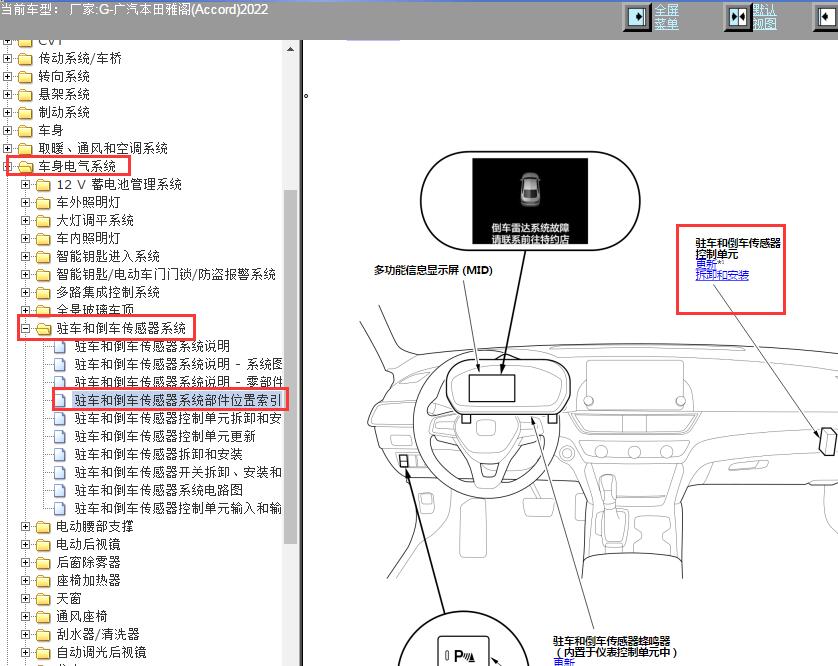Viewport: 838px width, 666px height.
Task: Select the 传动系统/车桥 folder icon
Action: (x=25, y=59)
